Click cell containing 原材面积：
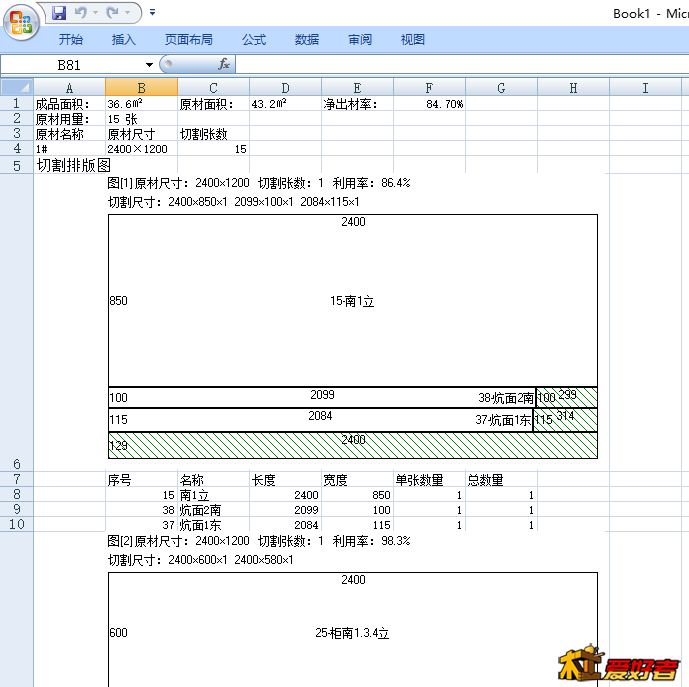 (213, 104)
